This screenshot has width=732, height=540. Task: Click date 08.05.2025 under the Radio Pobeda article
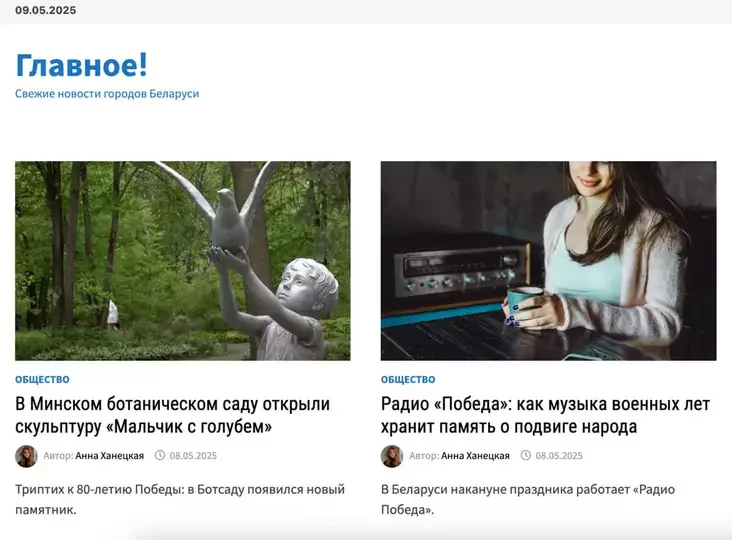coord(559,456)
